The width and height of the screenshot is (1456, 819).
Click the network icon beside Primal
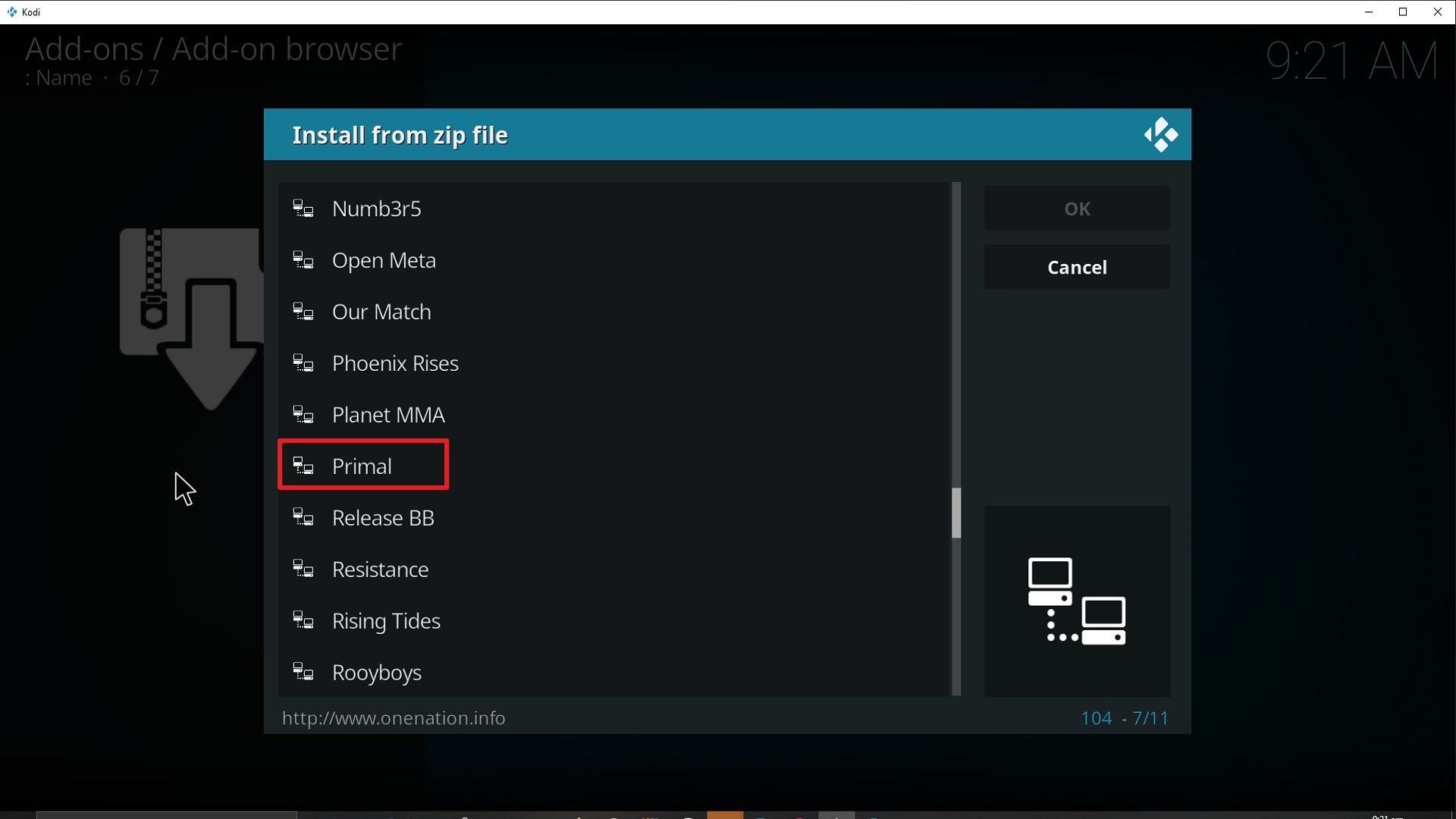click(304, 466)
